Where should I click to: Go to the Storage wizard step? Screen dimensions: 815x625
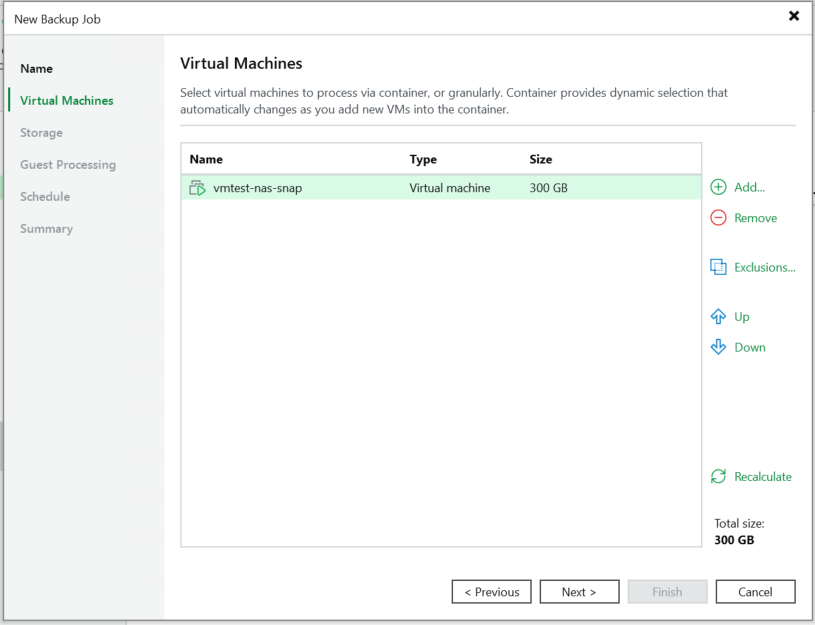point(41,133)
